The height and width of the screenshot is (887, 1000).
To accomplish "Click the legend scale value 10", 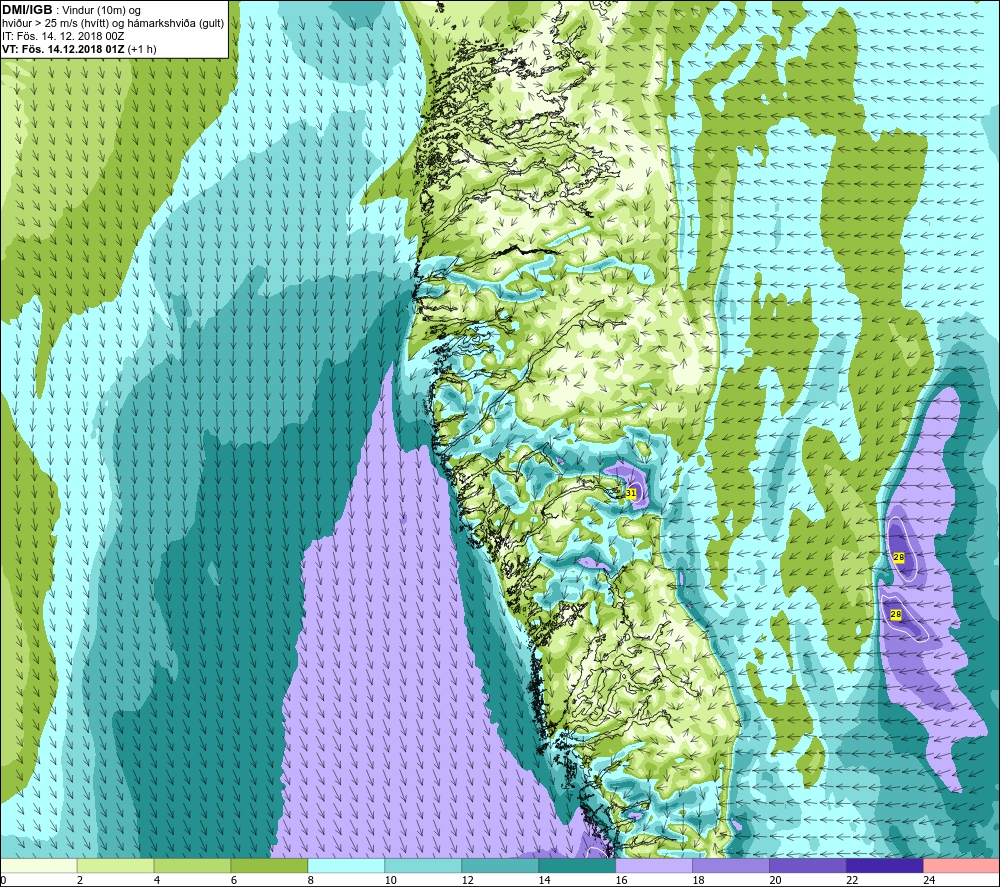I will tap(390, 880).
